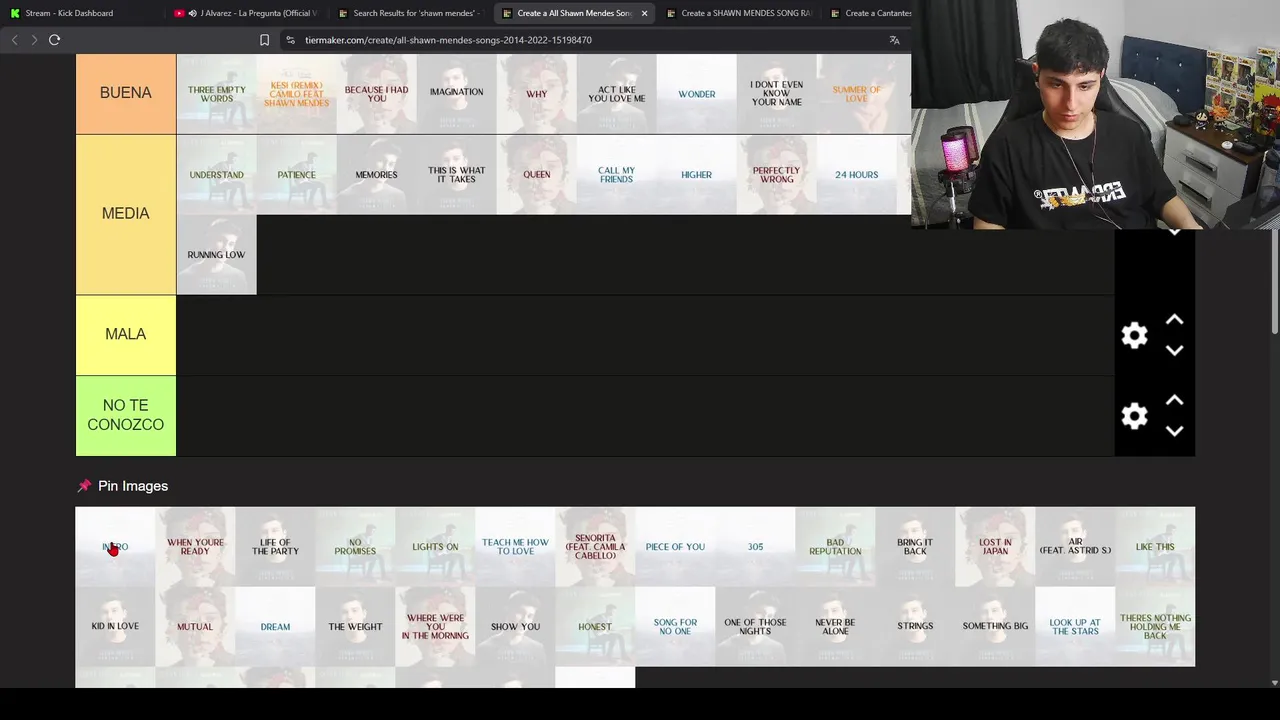Move MALA tier down with arrow
The image size is (1280, 720).
tap(1174, 350)
